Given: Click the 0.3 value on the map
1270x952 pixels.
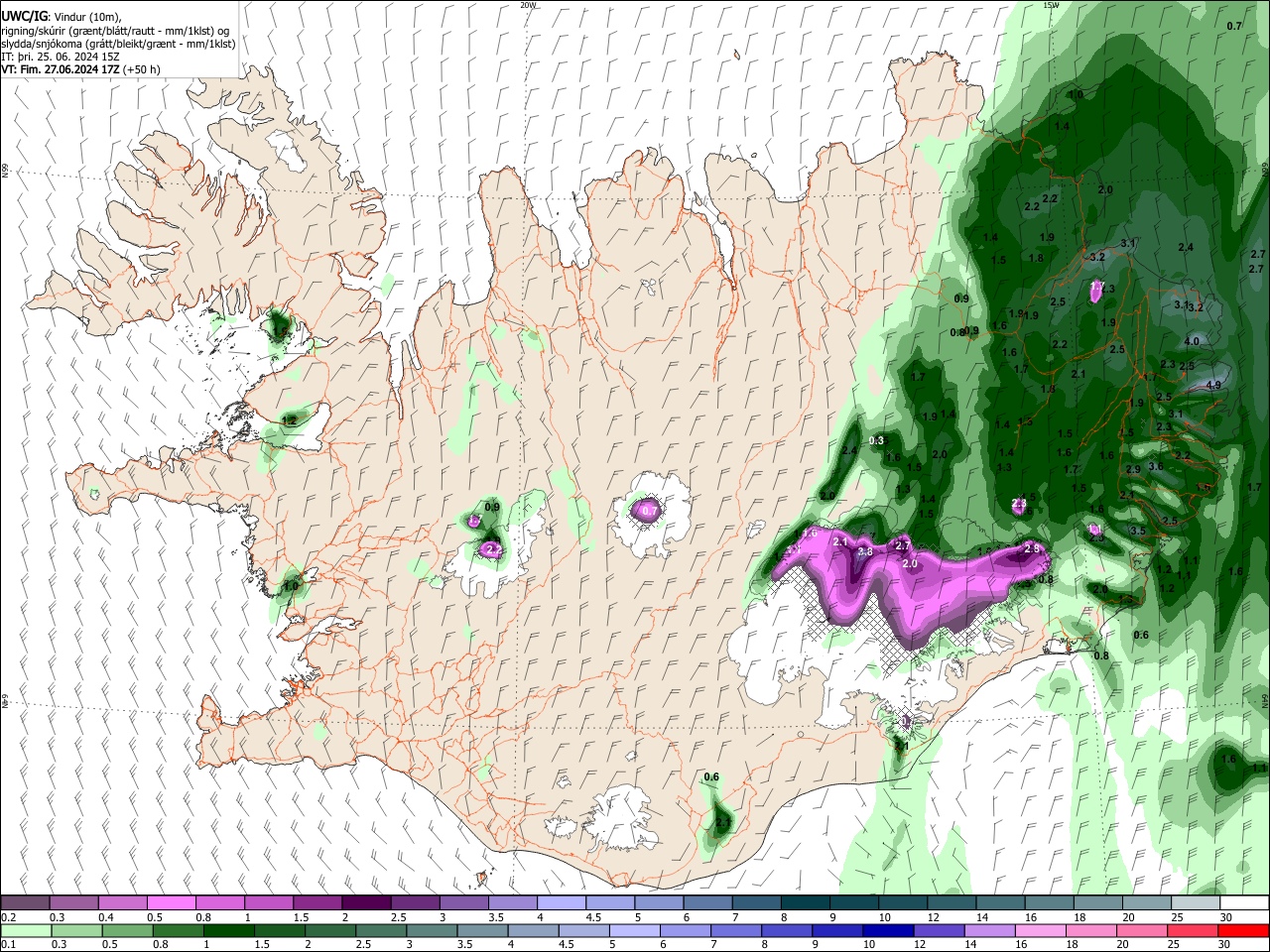Looking at the screenshot, I should [x=876, y=440].
